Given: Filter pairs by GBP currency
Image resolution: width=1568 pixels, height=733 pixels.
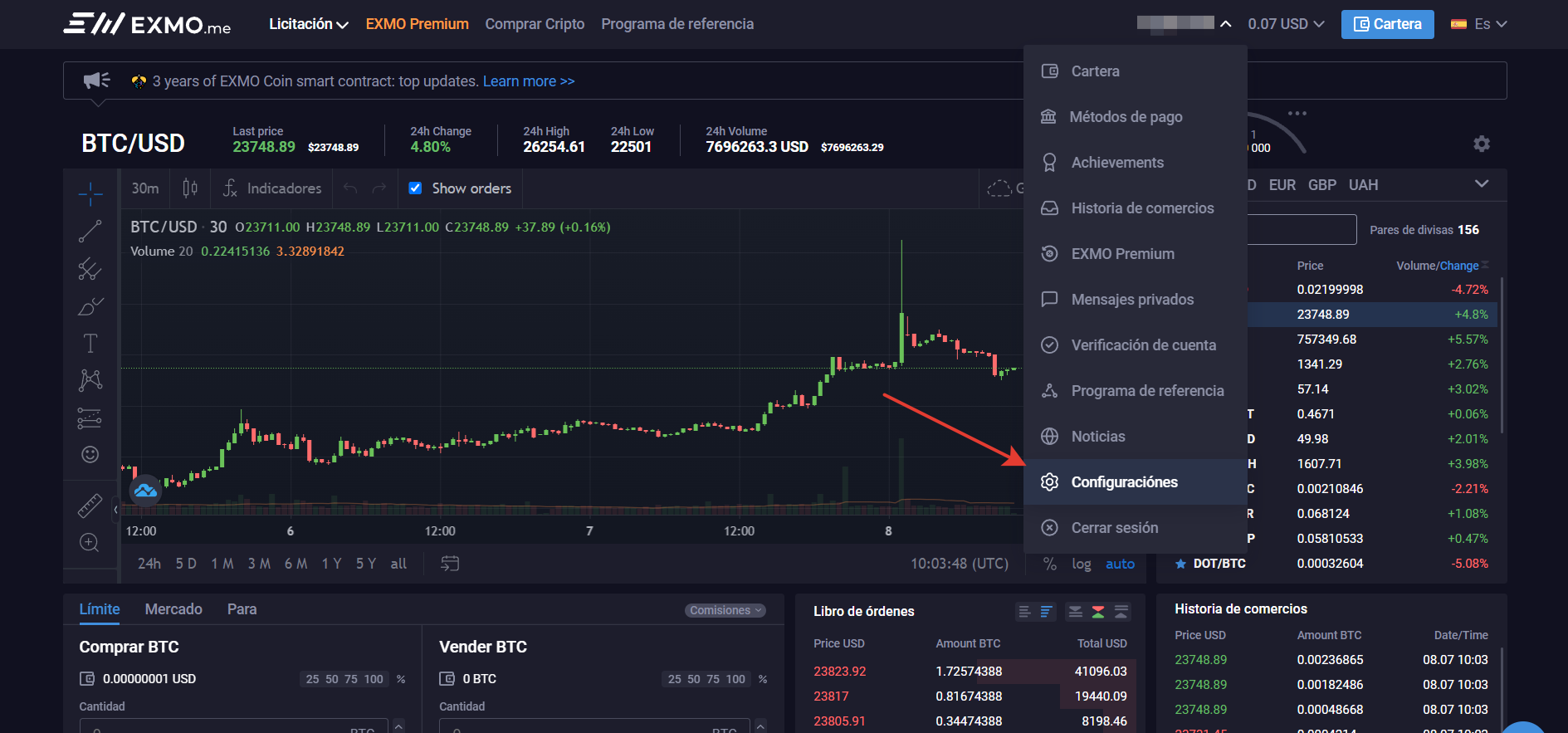Looking at the screenshot, I should [x=1322, y=184].
